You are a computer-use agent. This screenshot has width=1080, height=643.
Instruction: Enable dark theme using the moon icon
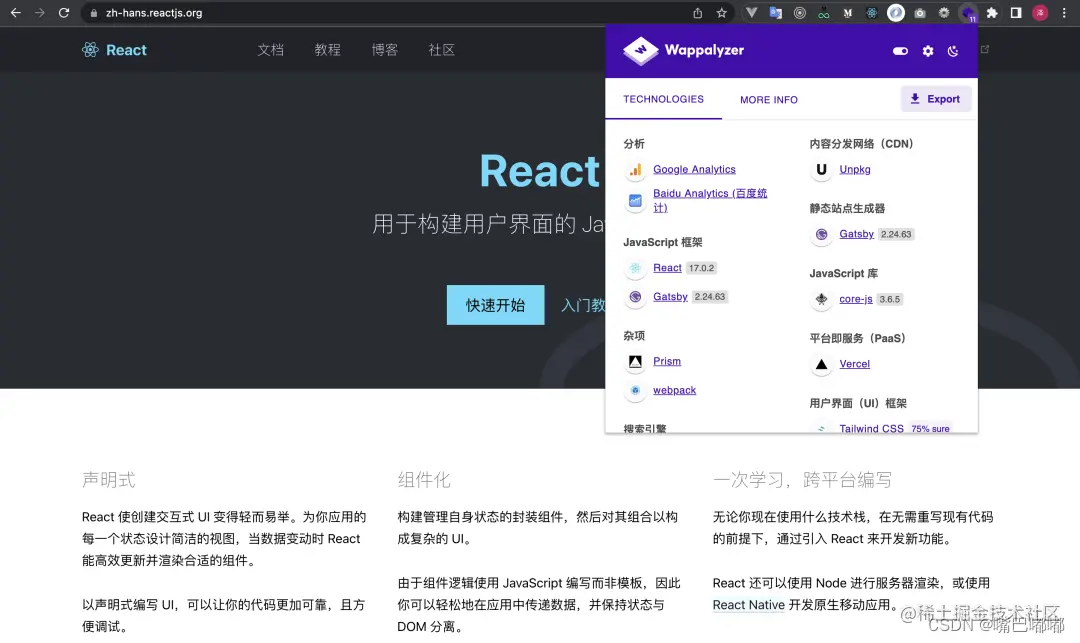point(953,50)
